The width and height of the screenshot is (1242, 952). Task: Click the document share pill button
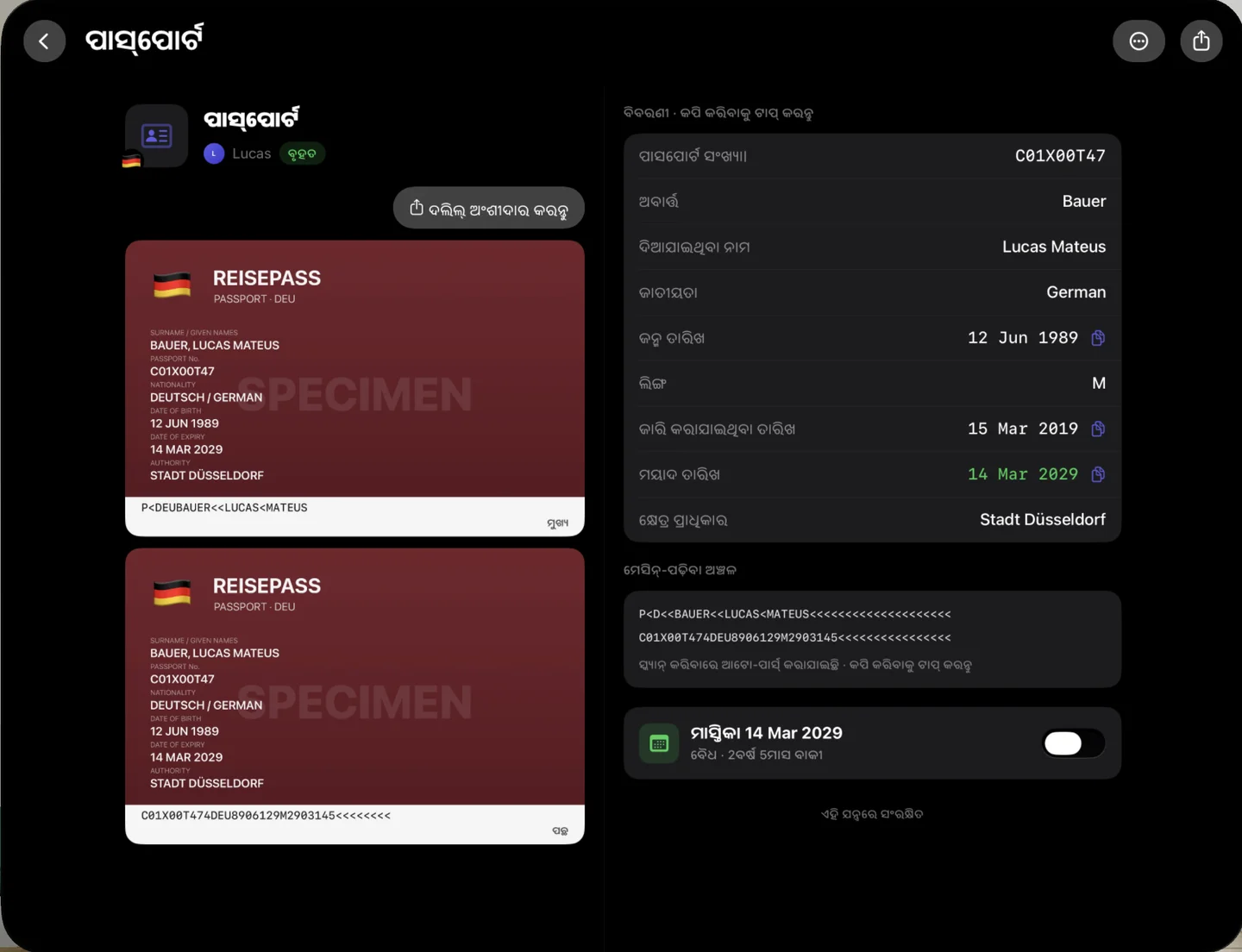pos(489,208)
